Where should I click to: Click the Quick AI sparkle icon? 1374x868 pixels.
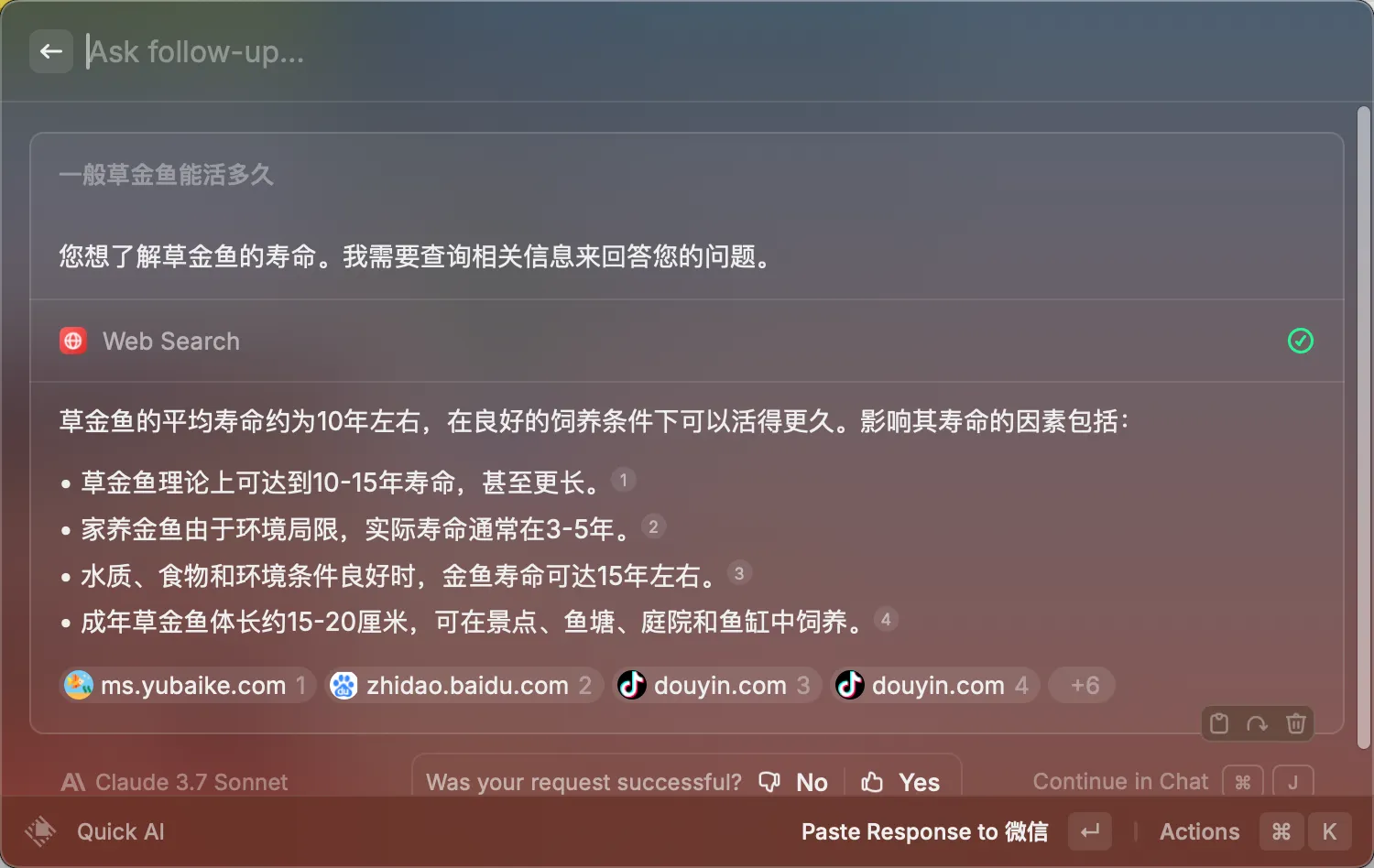click(40, 831)
